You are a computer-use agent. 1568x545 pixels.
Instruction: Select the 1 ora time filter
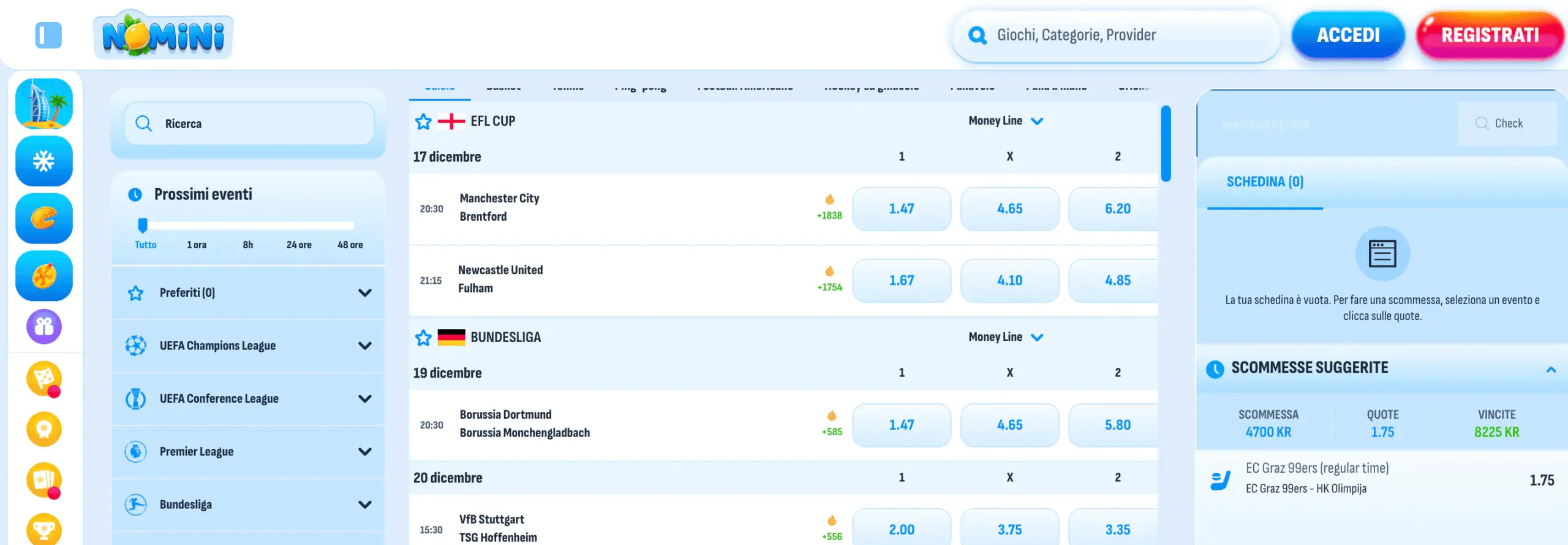pyautogui.click(x=197, y=245)
